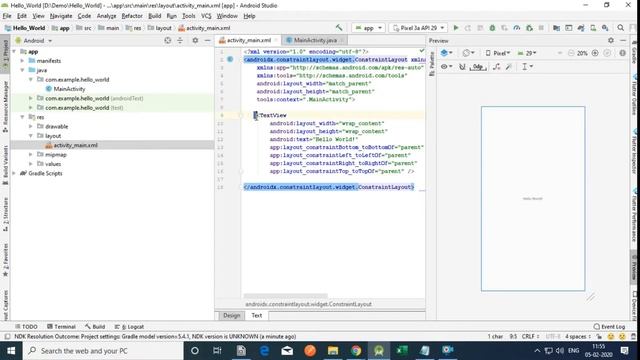Select the Text editor tab

point(257,316)
